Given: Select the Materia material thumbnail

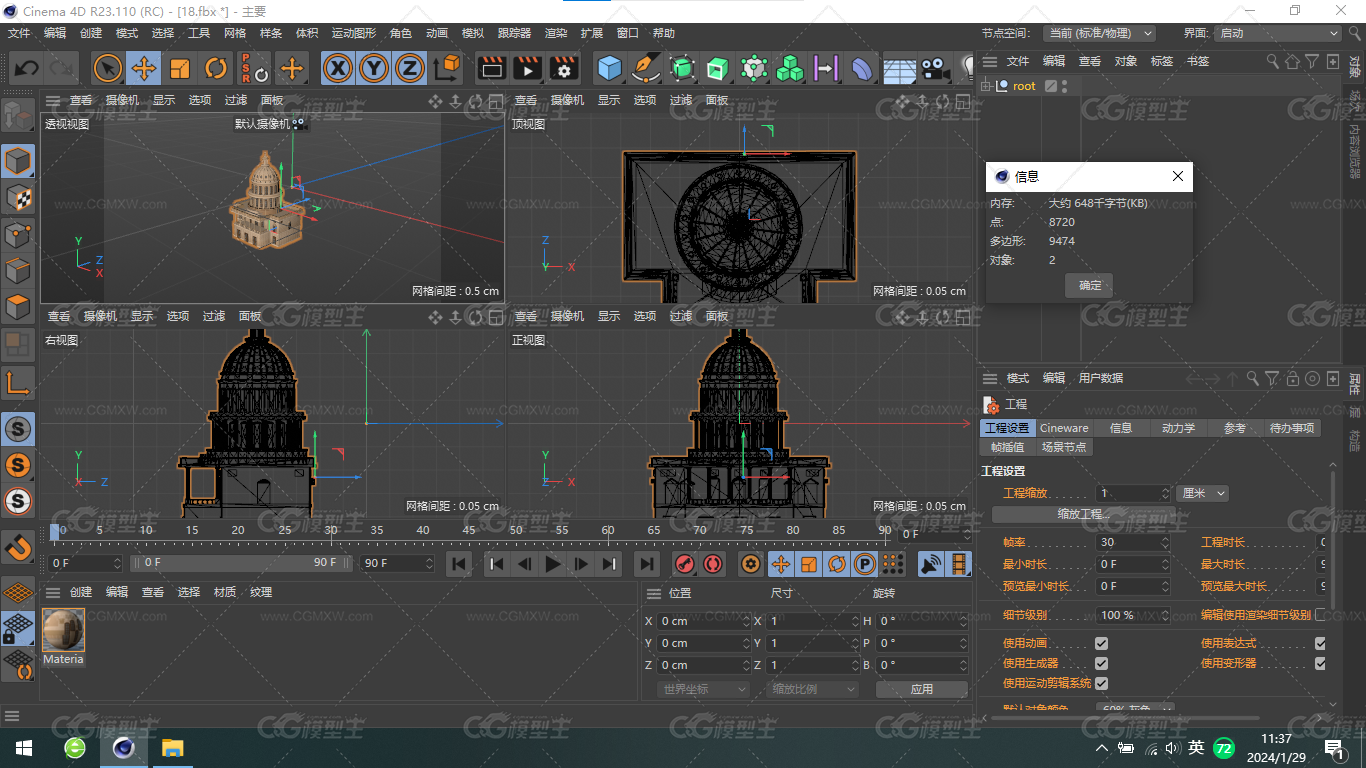Looking at the screenshot, I should 63,630.
